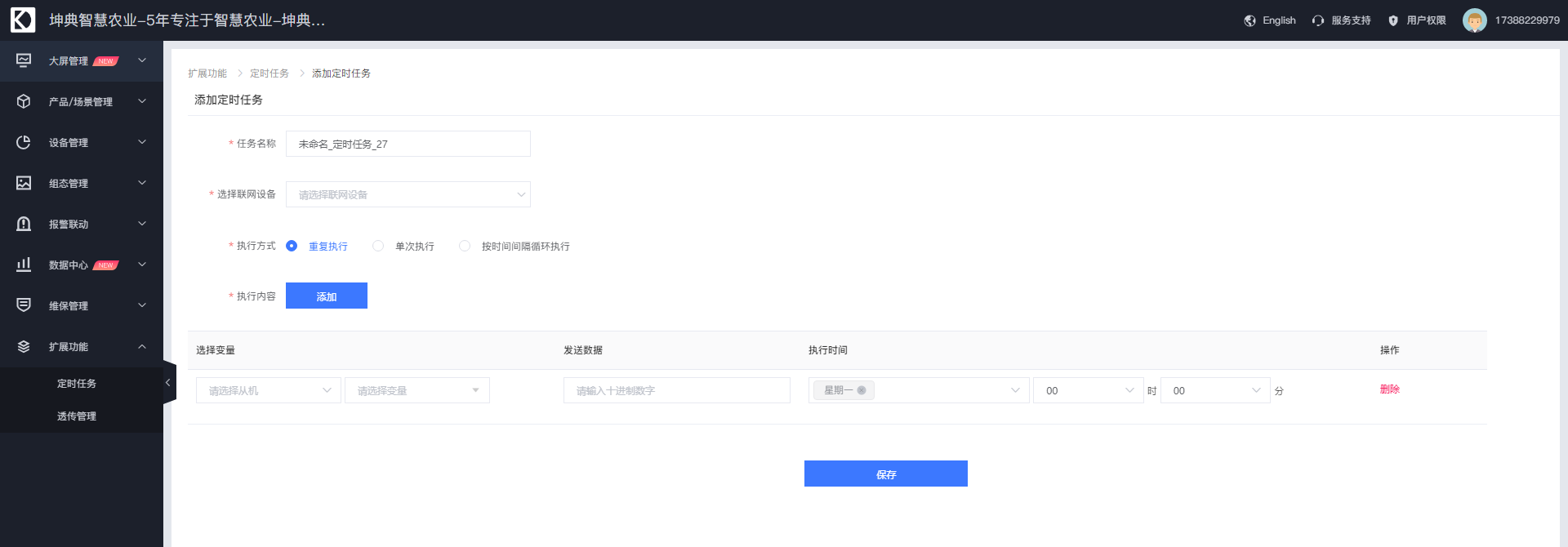
Task: Click the 产品/场景管理 cube icon
Action: (24, 101)
